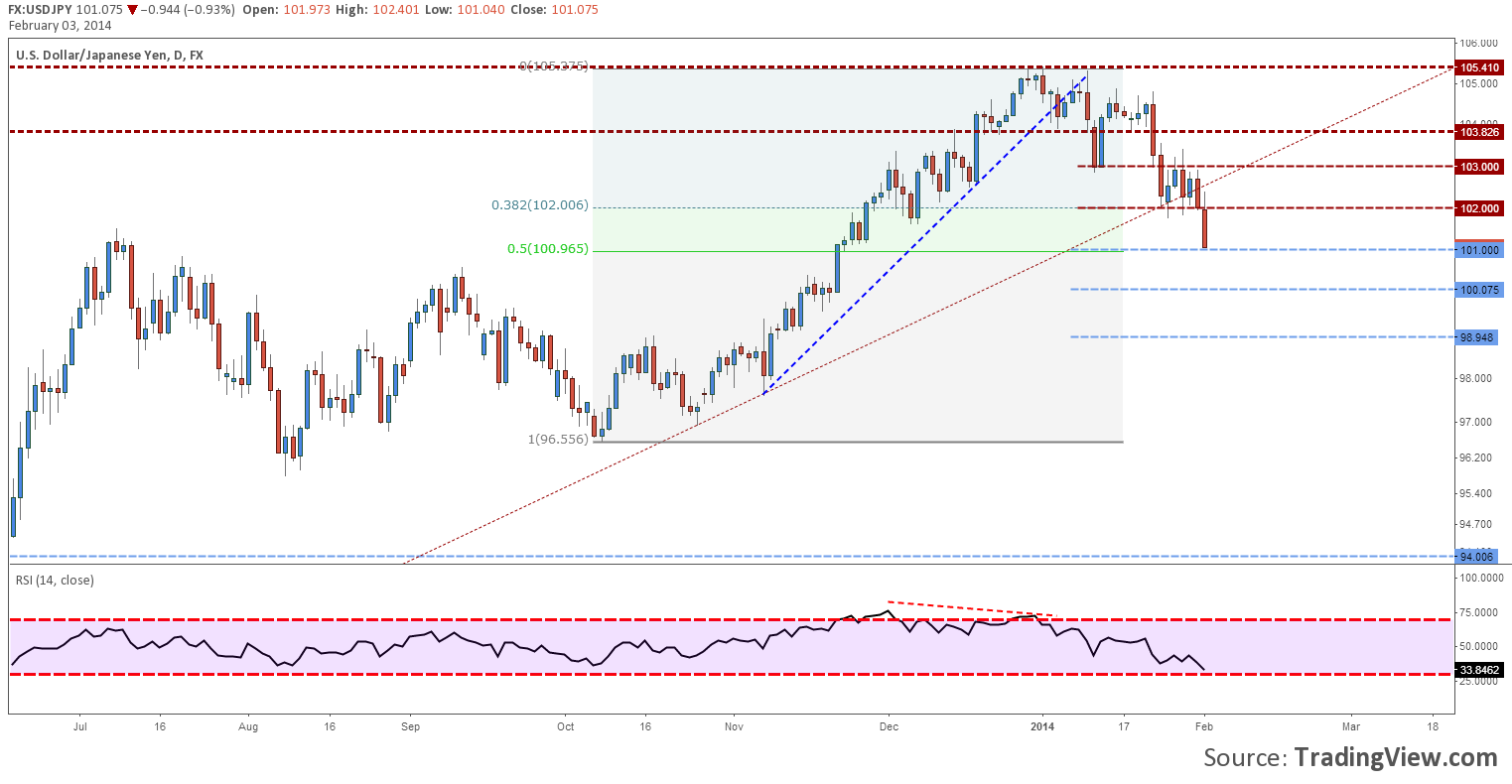Select the change value −0.944 (−0.93%)
The width and height of the screenshot is (1512, 784).
(x=188, y=10)
